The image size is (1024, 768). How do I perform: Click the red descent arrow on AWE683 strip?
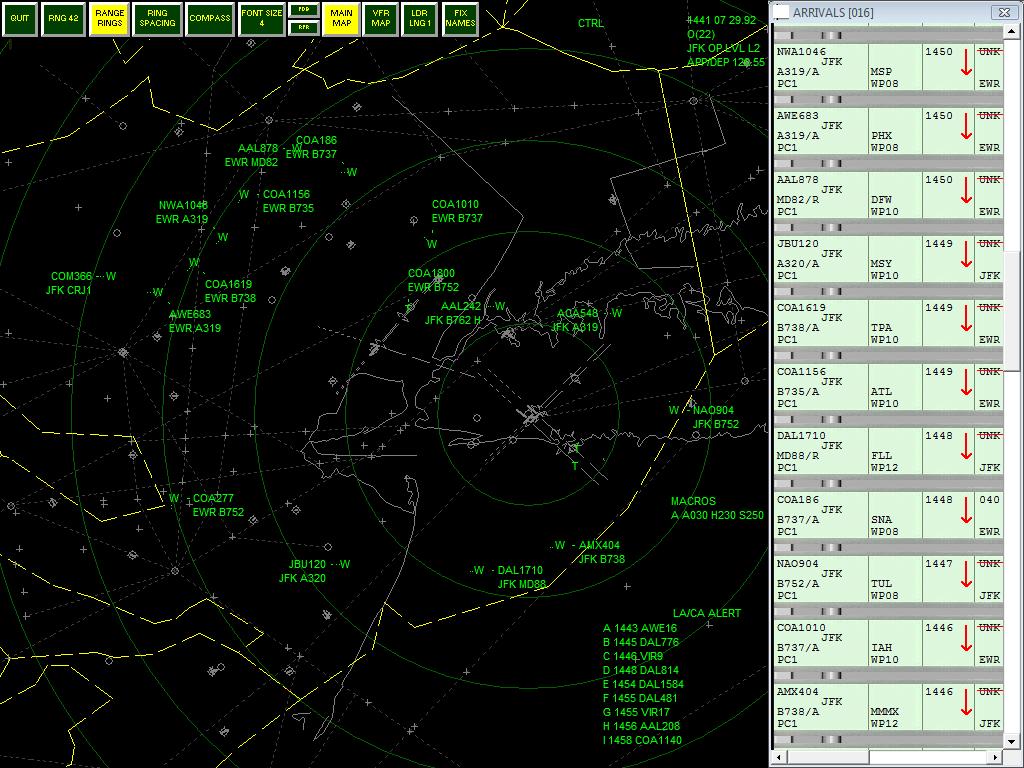click(x=966, y=127)
